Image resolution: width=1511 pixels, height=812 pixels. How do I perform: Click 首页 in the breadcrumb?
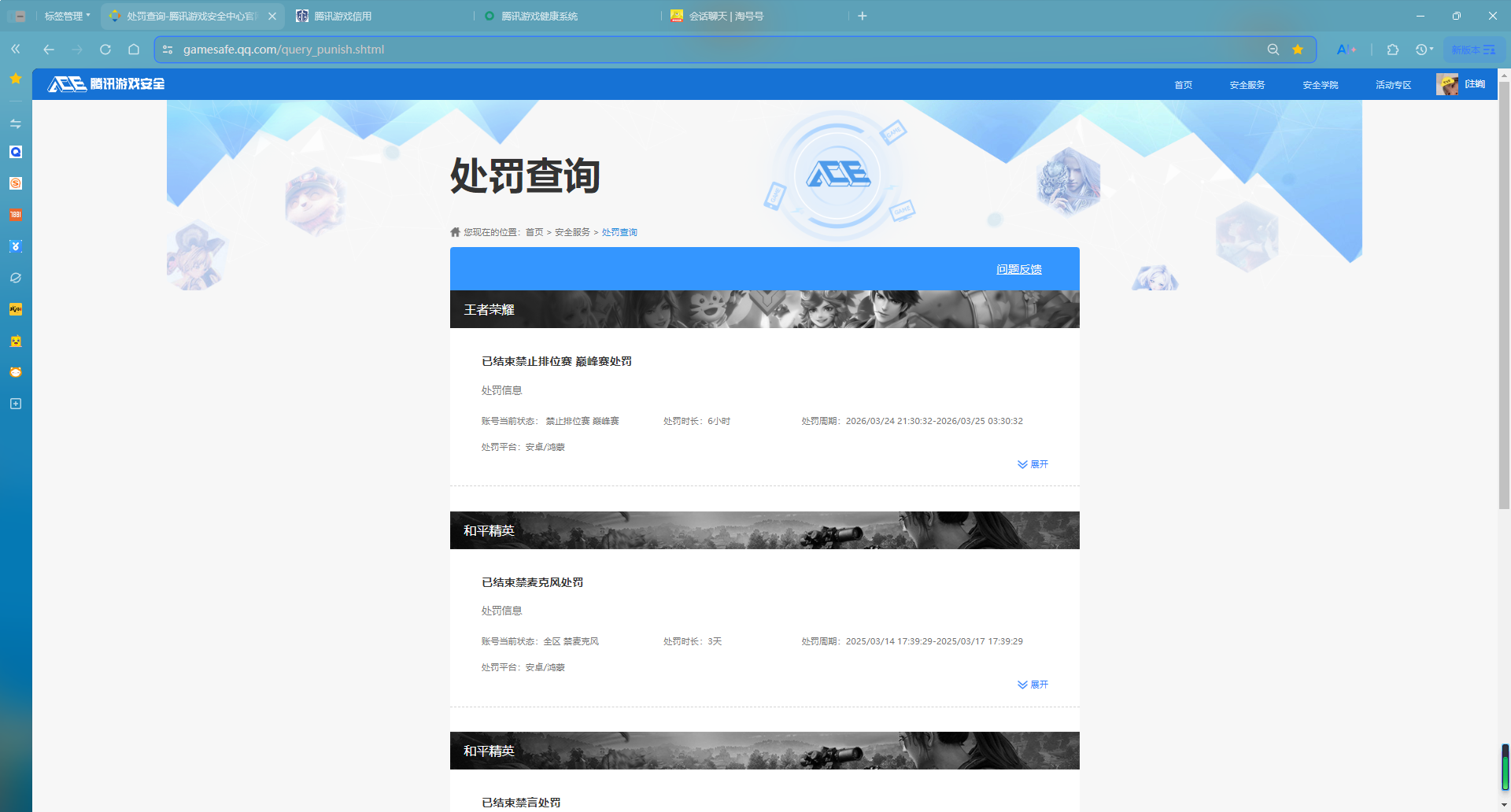tap(534, 232)
